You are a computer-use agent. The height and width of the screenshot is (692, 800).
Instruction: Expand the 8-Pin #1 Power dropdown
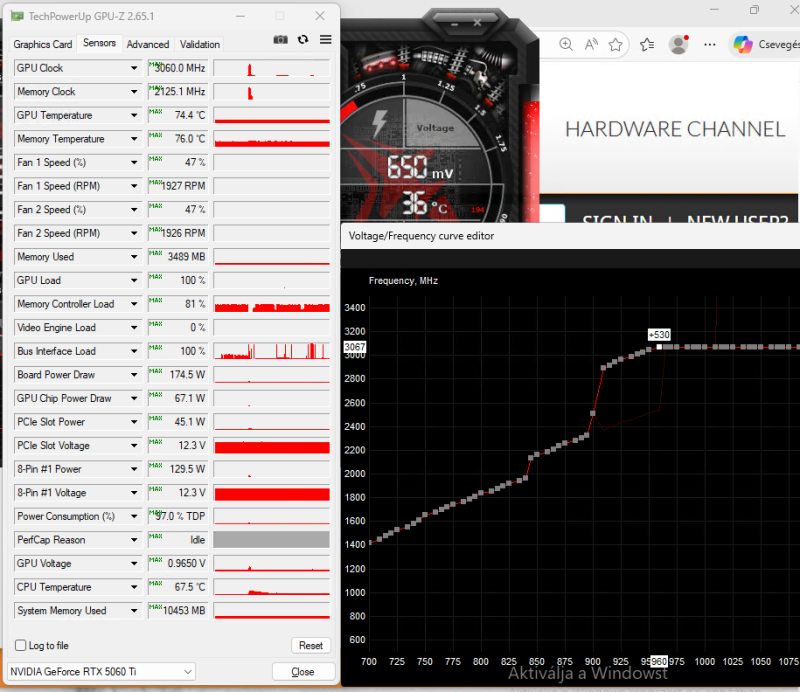pyautogui.click(x=134, y=469)
